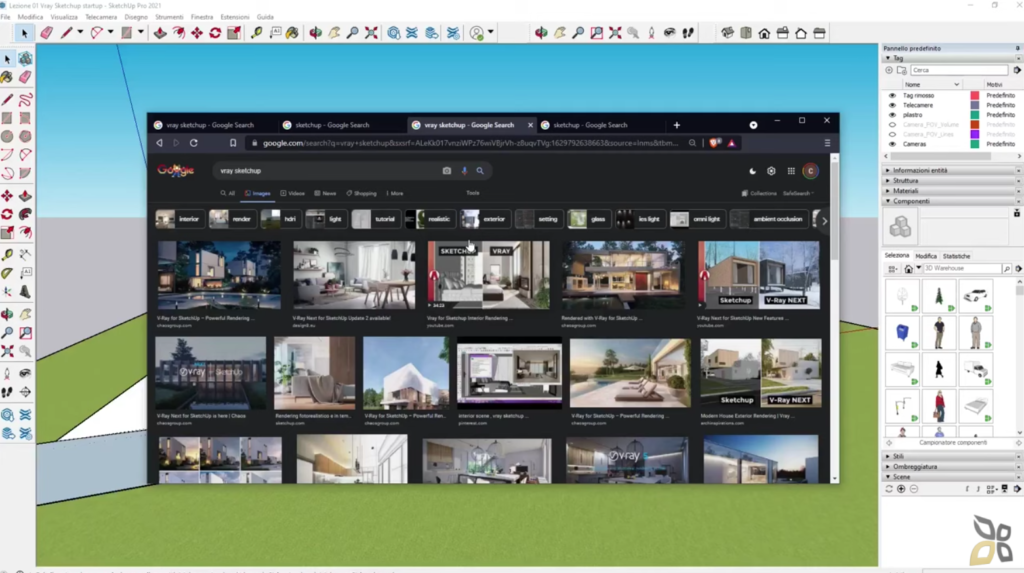1024x573 pixels.
Task: Switch to first 'vray sketchup' browser tab
Action: 210,125
